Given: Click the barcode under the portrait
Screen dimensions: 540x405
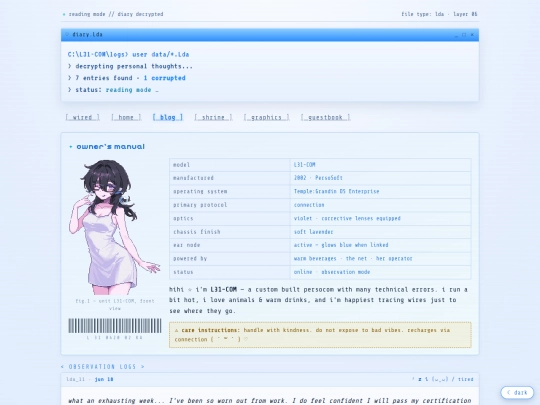Looking at the screenshot, I should [115, 326].
